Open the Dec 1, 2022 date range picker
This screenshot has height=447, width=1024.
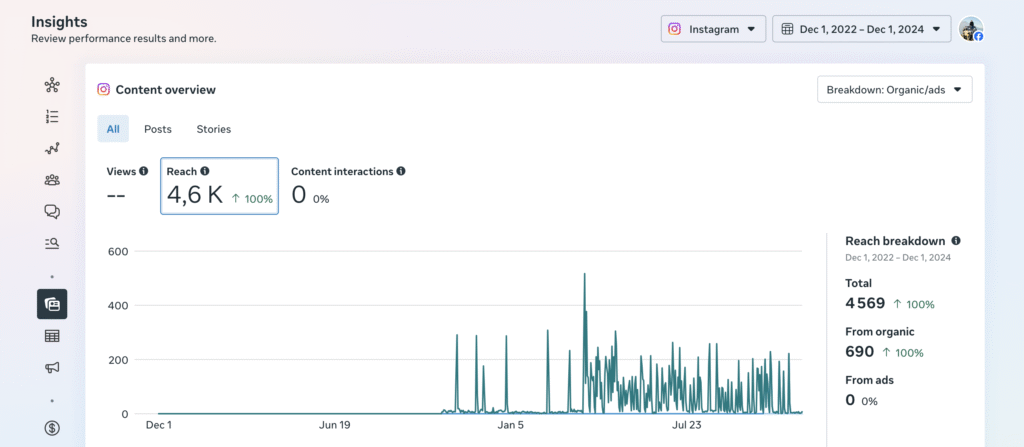point(861,29)
